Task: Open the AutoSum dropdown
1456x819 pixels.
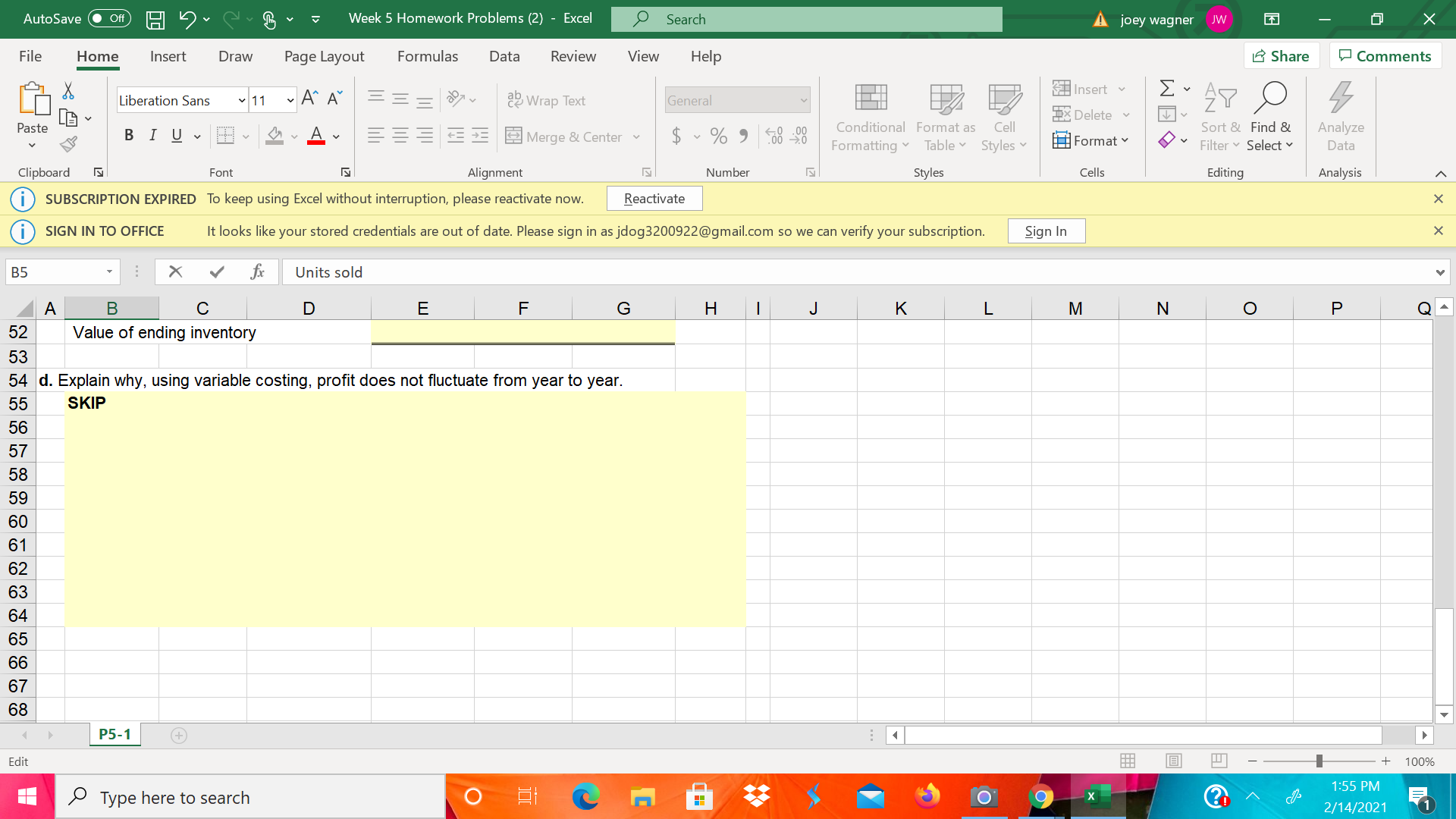Action: [1185, 88]
